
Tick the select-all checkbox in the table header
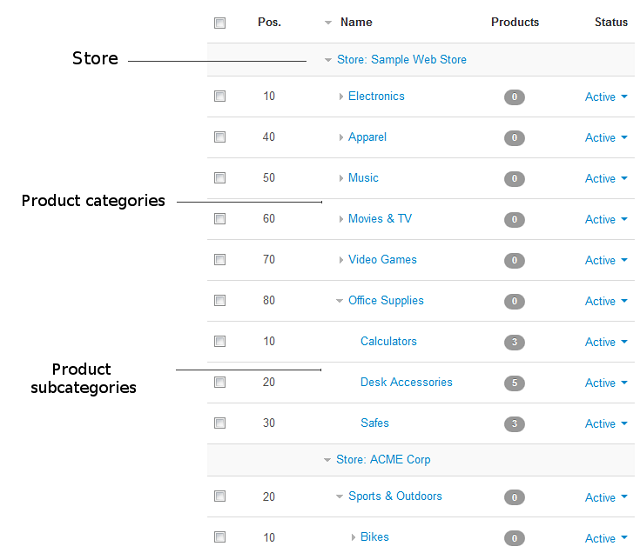[x=220, y=23]
